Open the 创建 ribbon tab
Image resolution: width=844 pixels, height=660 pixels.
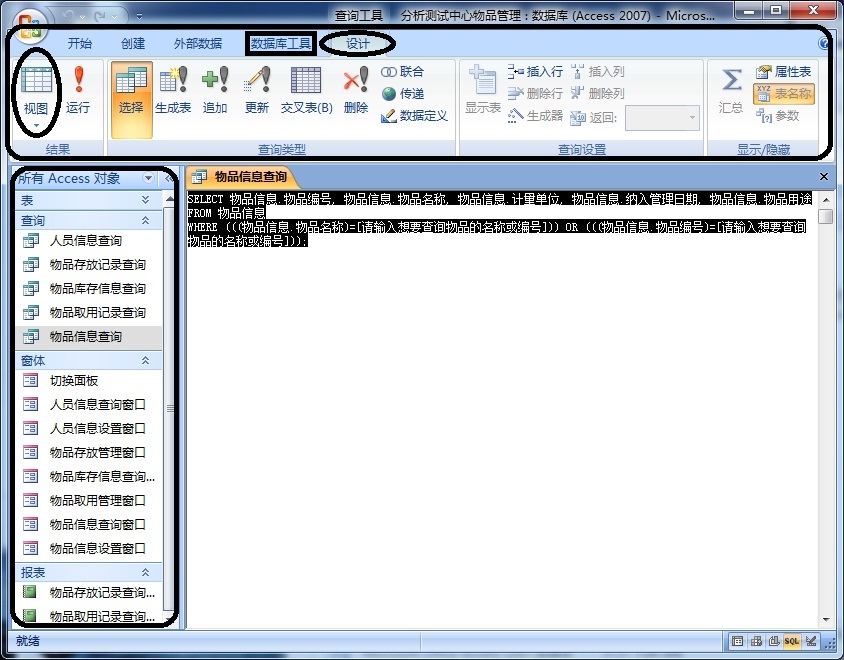(x=133, y=44)
